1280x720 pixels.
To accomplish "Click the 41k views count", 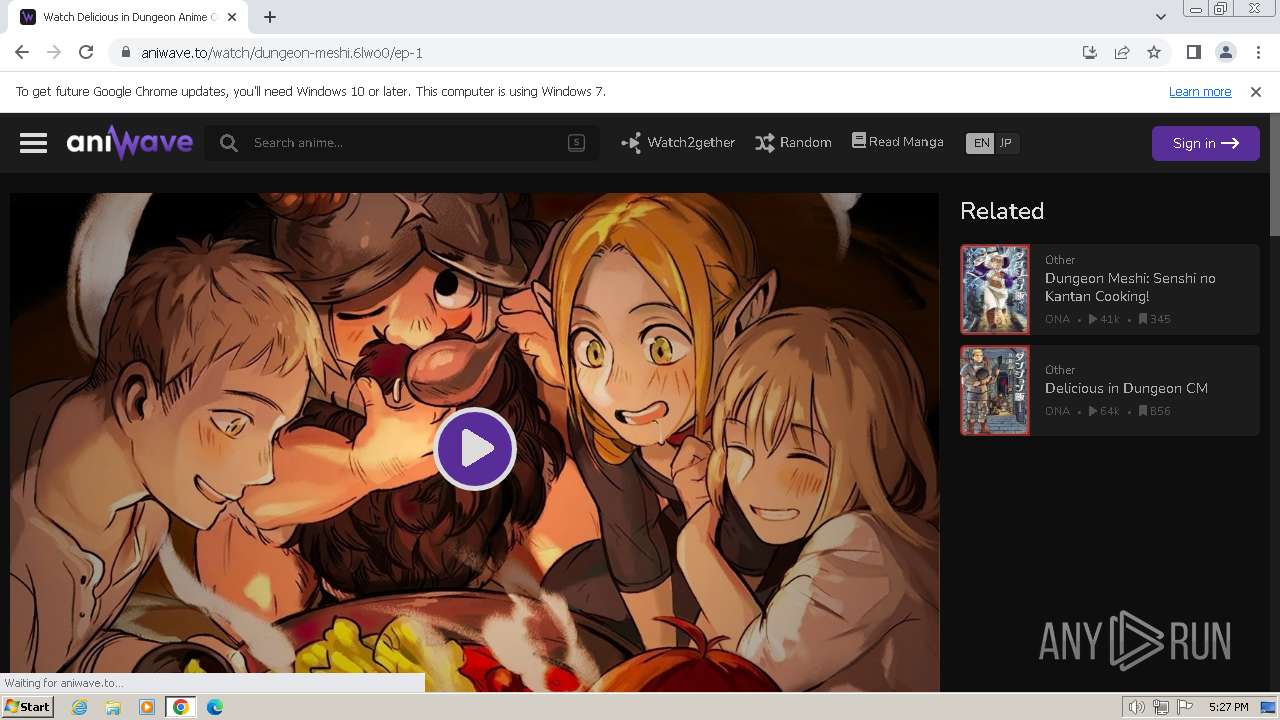I will (1104, 319).
